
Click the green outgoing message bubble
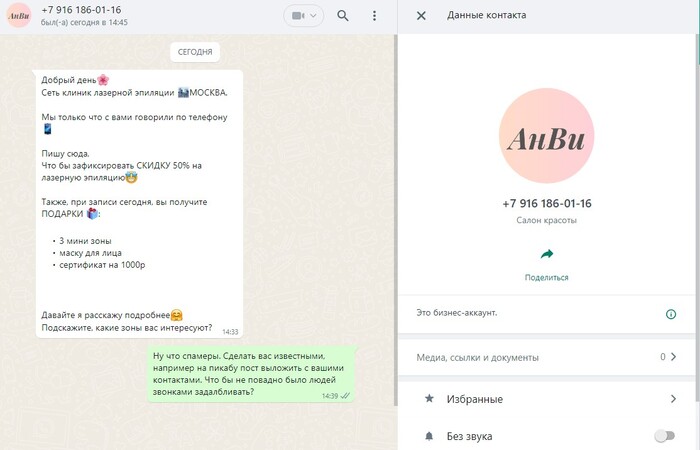pos(251,374)
